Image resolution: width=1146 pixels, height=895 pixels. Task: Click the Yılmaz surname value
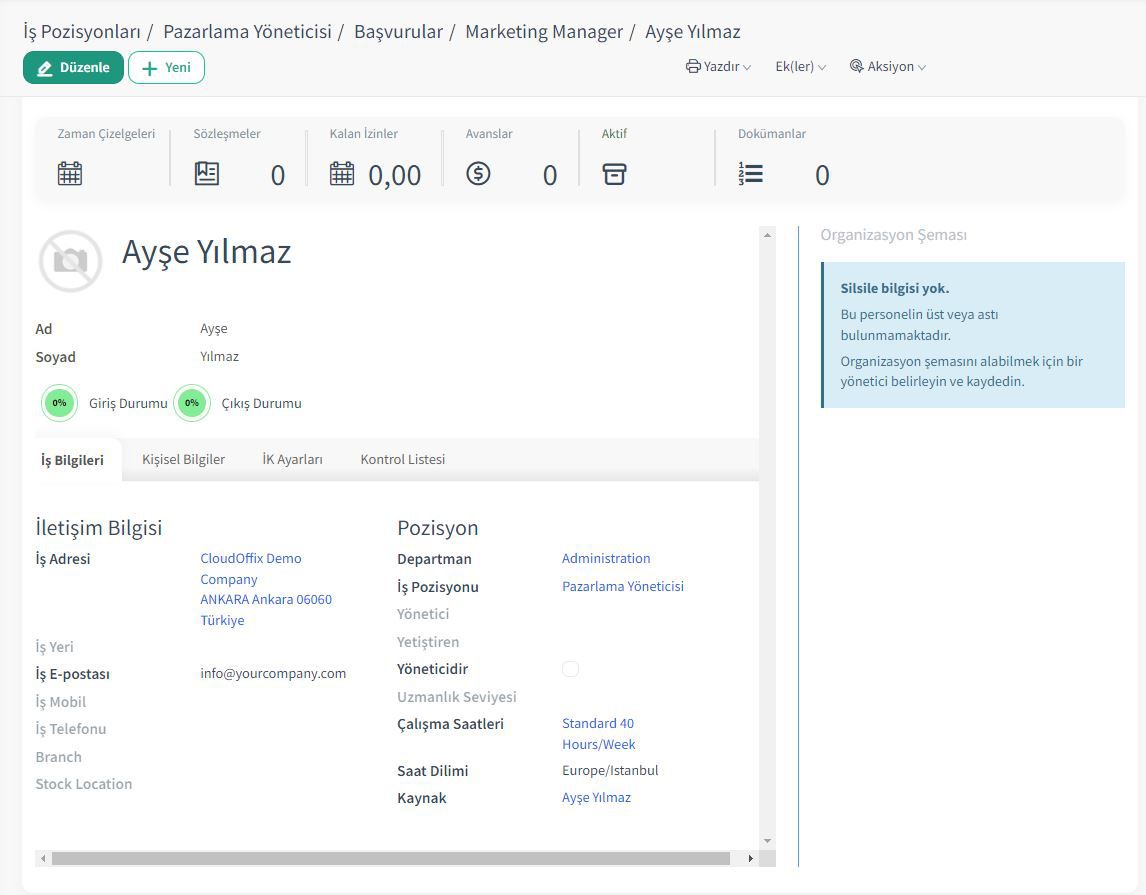pyautogui.click(x=219, y=357)
